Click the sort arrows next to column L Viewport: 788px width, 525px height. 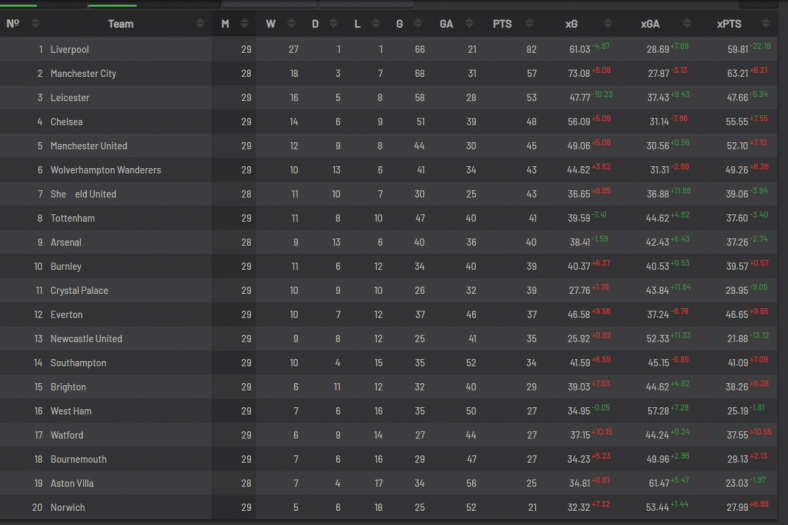[x=378, y=24]
